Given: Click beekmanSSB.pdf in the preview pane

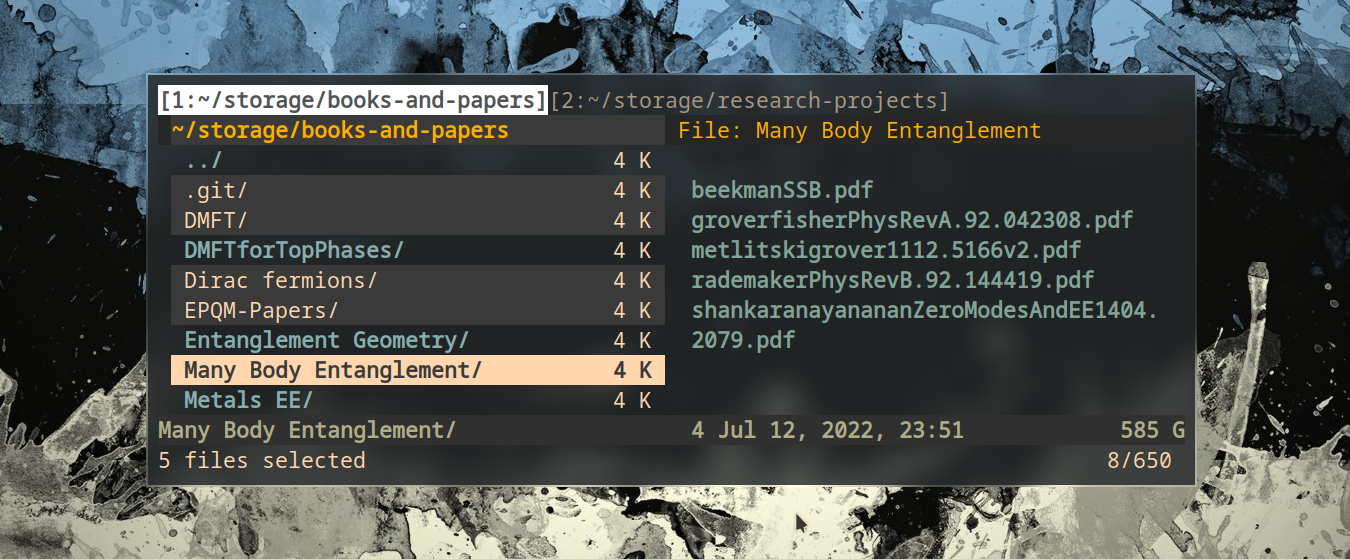Looking at the screenshot, I should (769, 190).
